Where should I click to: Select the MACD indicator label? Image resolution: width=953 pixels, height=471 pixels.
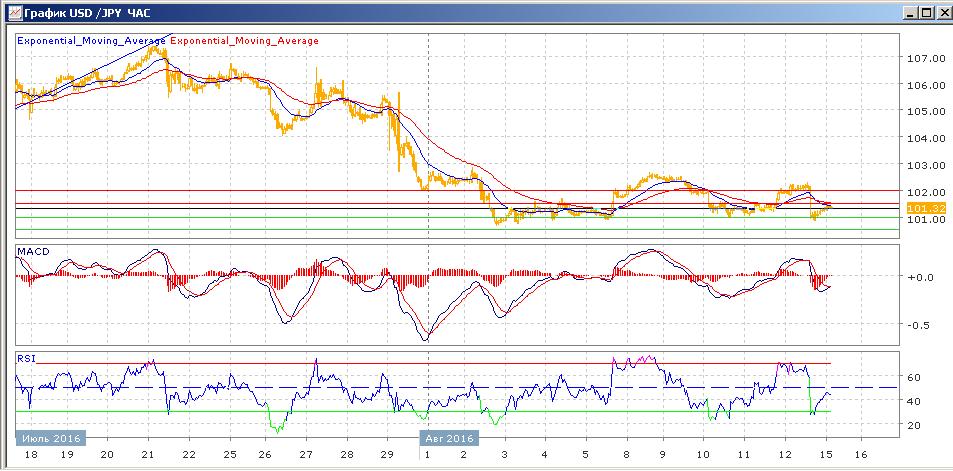[33, 250]
